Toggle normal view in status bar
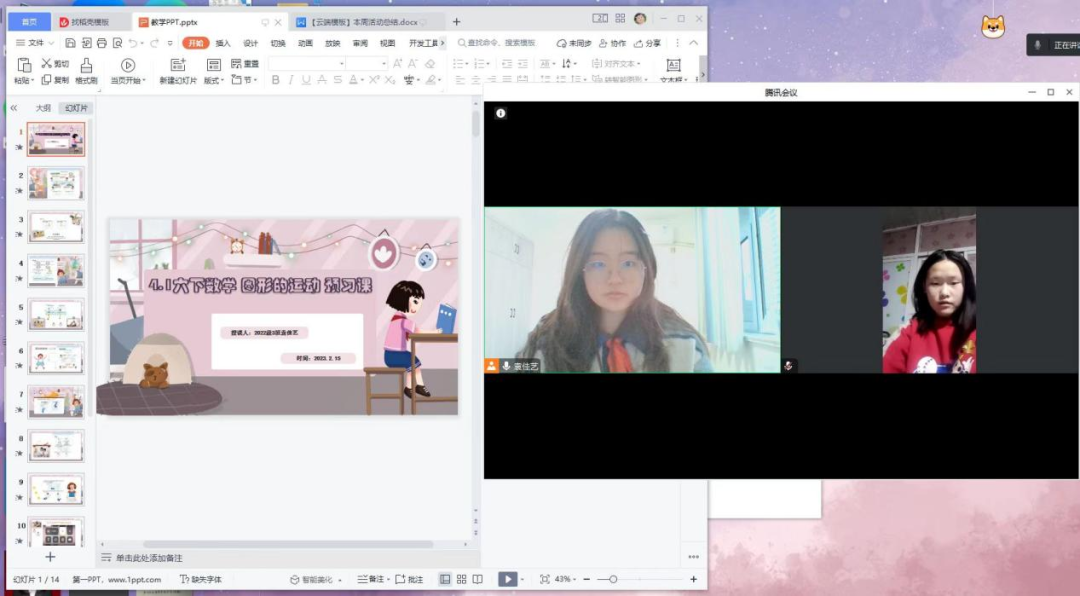Screen dimensions: 1080x596 tap(445, 579)
